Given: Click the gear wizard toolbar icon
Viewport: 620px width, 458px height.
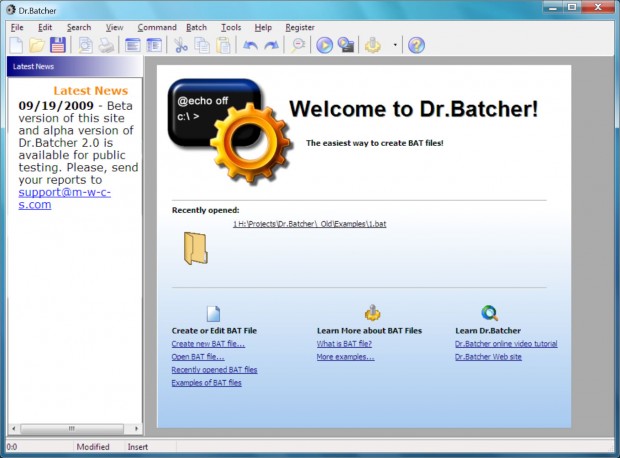Looking at the screenshot, I should (x=372, y=45).
